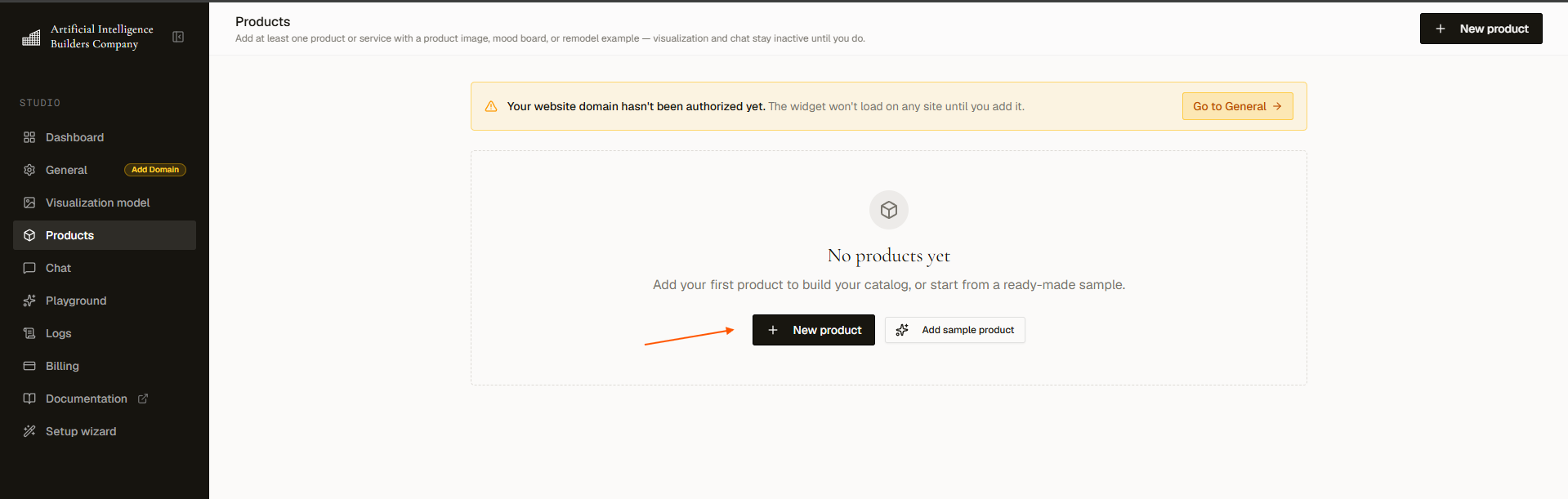Click the 'Add your first product' description
1568x499 pixels.
889,285
